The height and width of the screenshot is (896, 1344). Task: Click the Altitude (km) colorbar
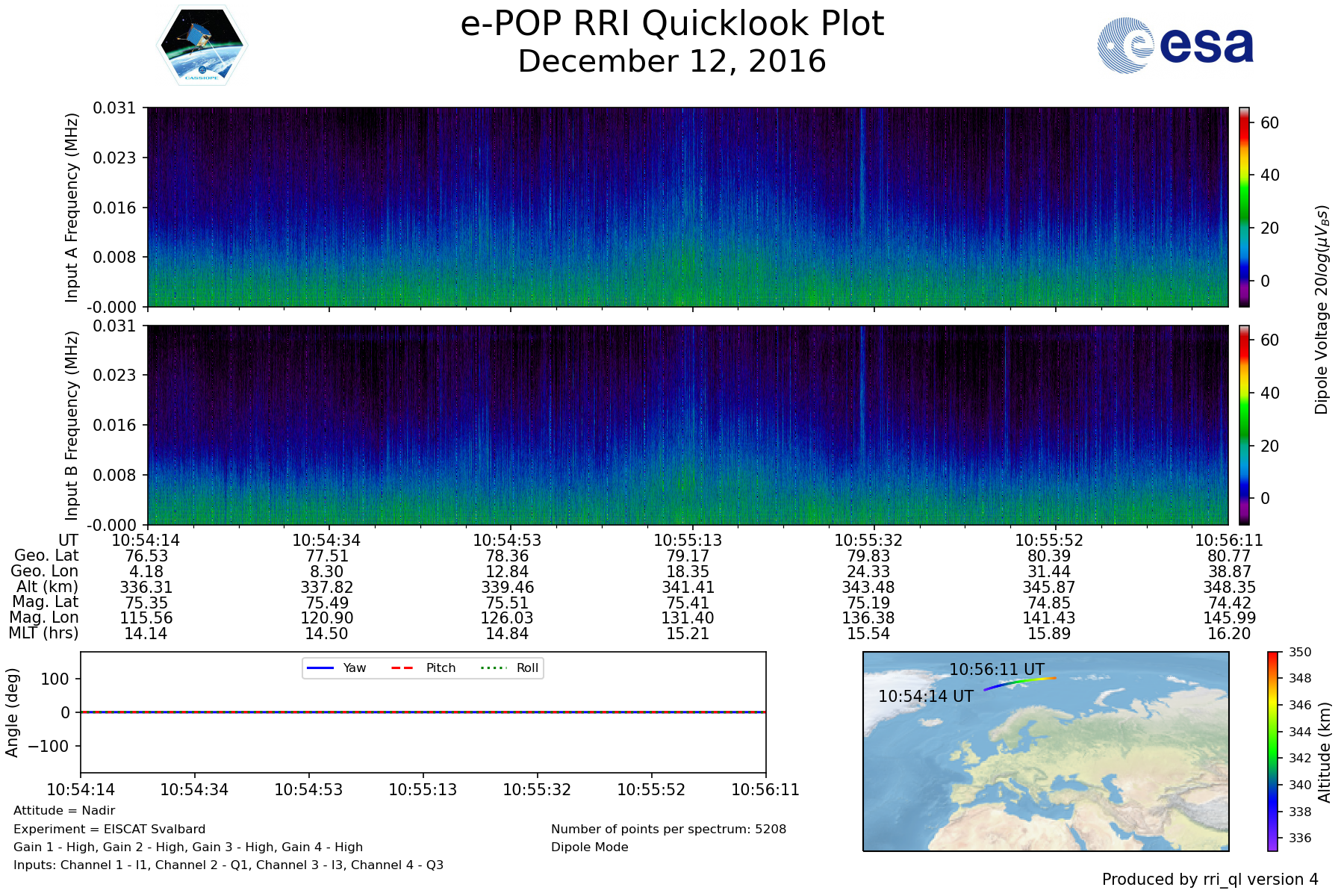tap(1272, 750)
